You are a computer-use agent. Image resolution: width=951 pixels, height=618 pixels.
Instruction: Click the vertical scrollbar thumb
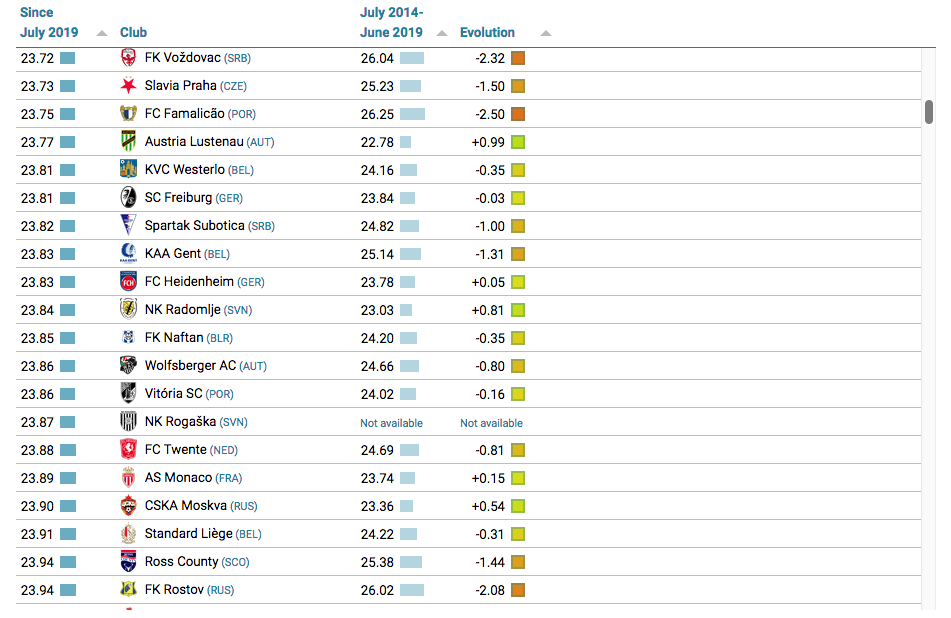point(929,111)
